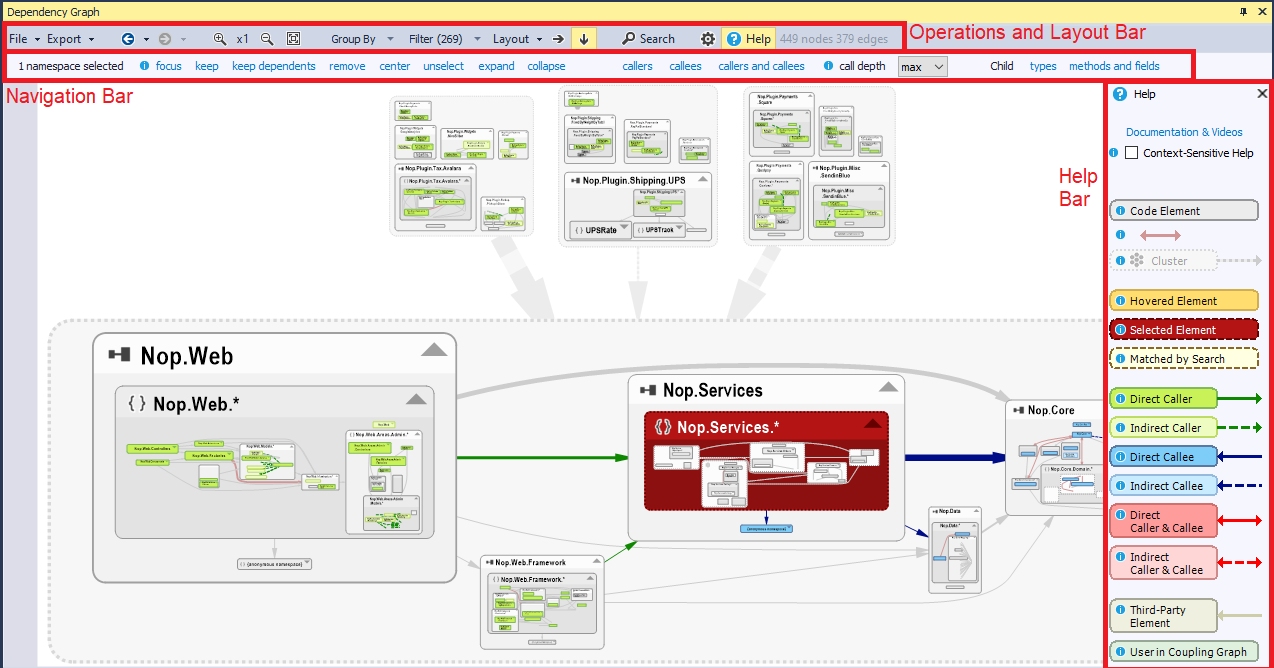Open the Layout dropdown

click(x=516, y=38)
